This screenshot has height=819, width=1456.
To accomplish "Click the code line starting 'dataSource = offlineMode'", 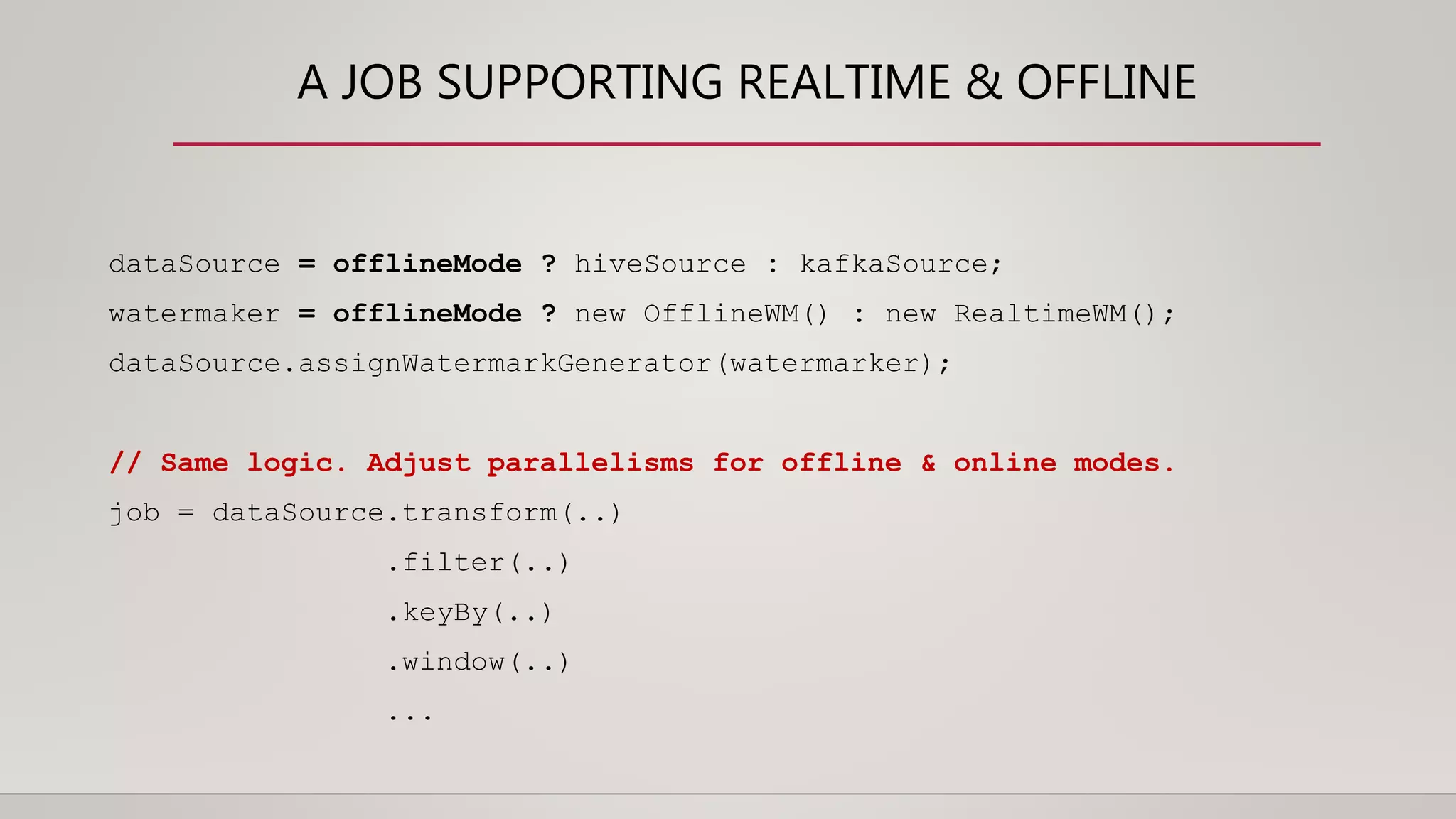I will click(555, 264).
